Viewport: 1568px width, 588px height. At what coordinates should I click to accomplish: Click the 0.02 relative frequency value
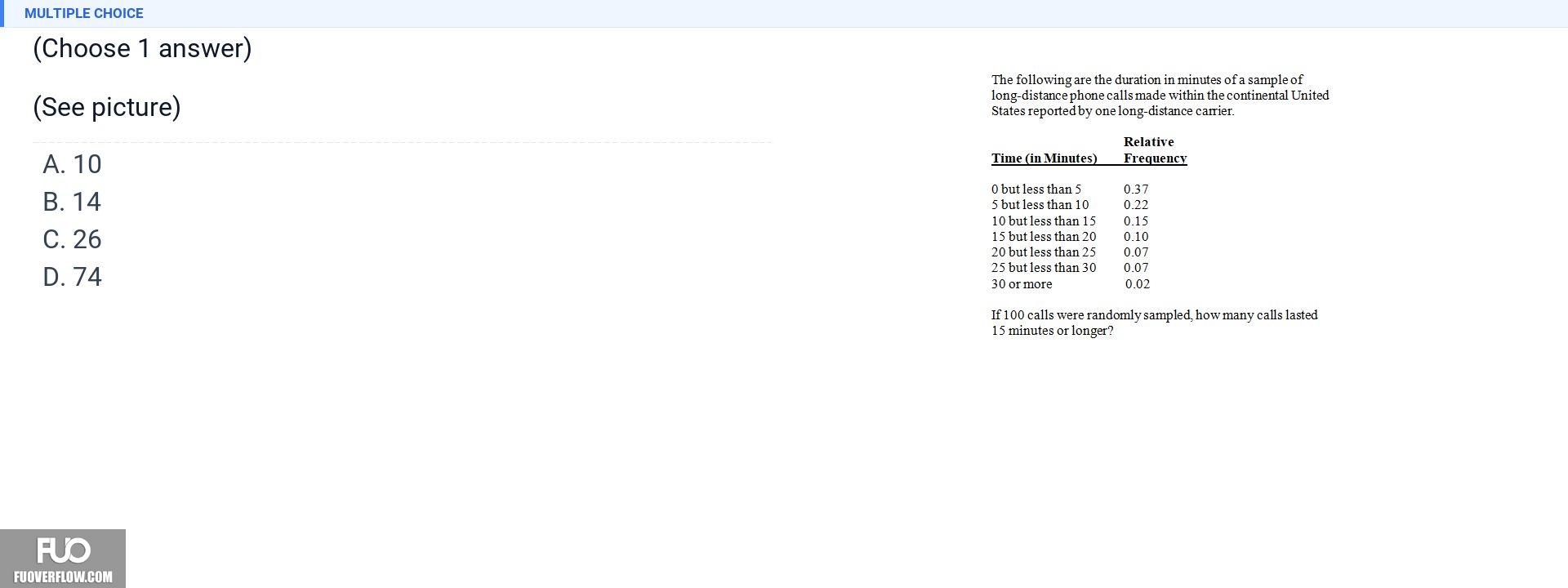click(x=1138, y=284)
